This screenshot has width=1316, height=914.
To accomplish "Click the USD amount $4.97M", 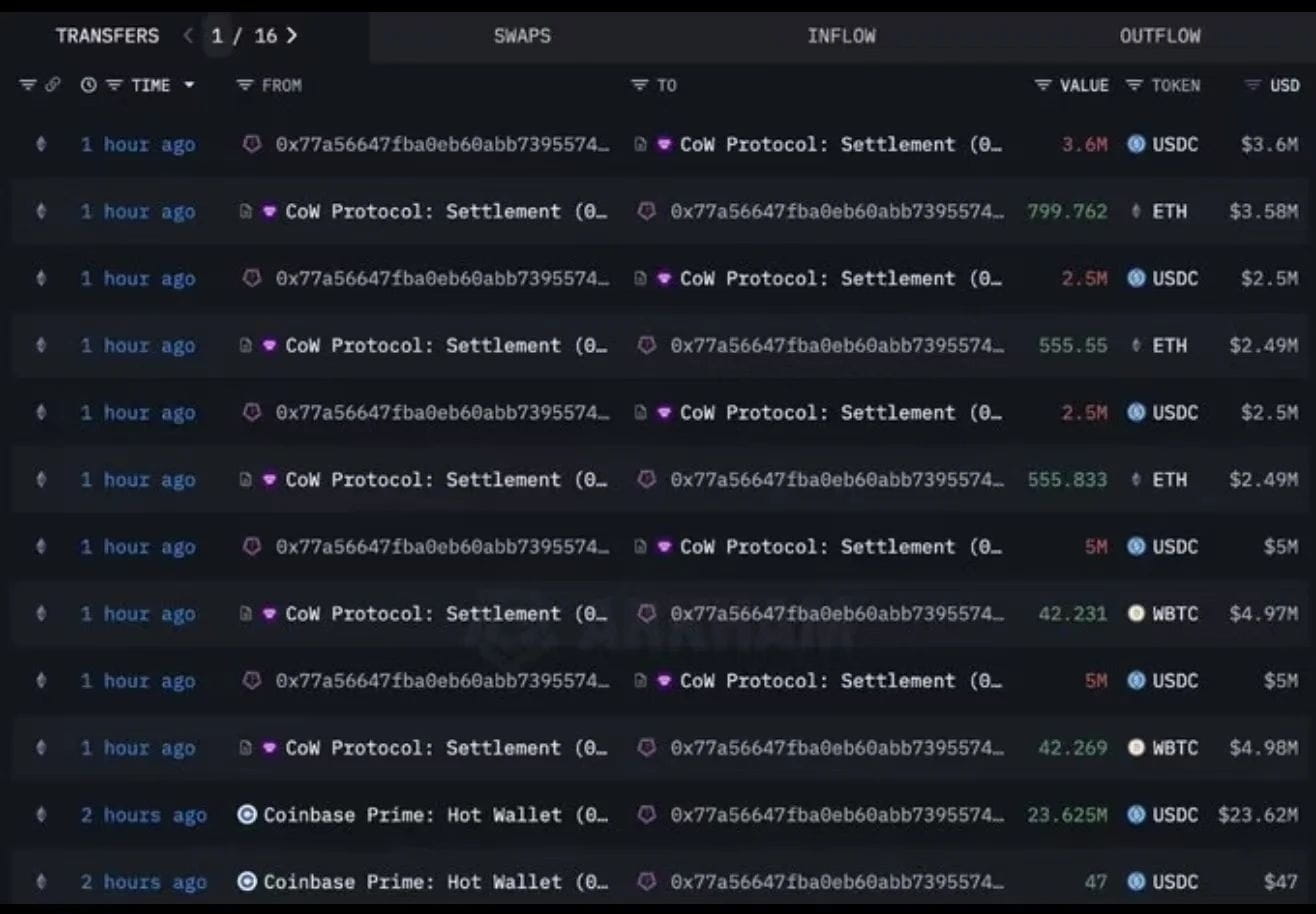I will tap(1264, 613).
